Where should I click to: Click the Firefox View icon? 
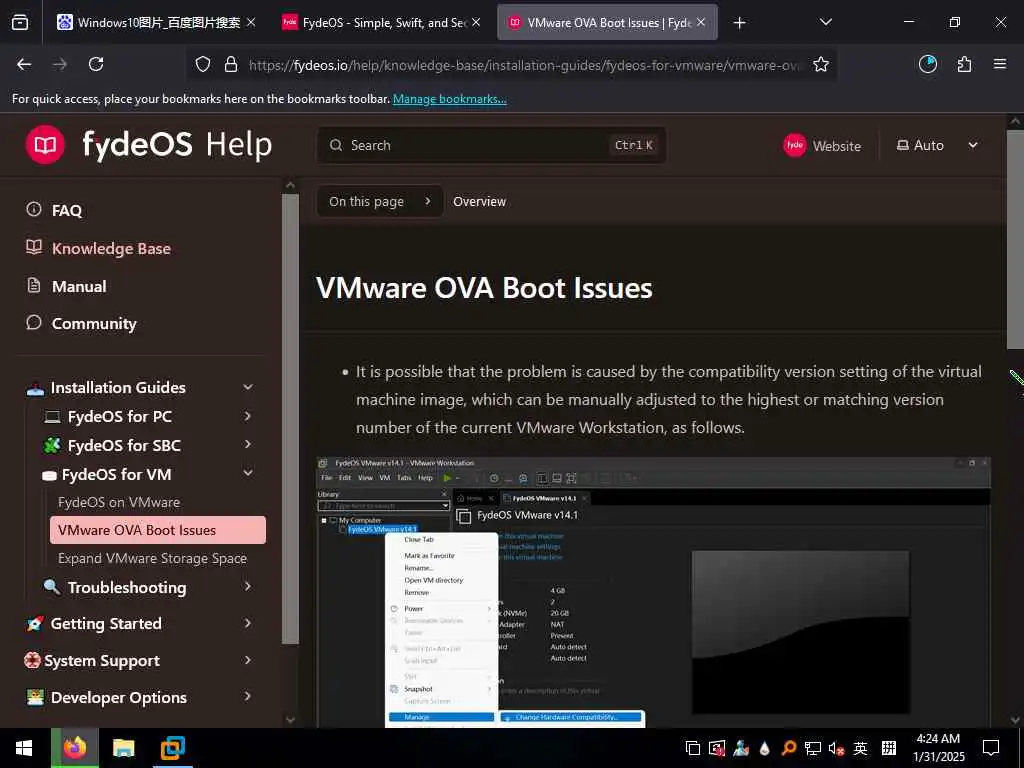click(20, 22)
